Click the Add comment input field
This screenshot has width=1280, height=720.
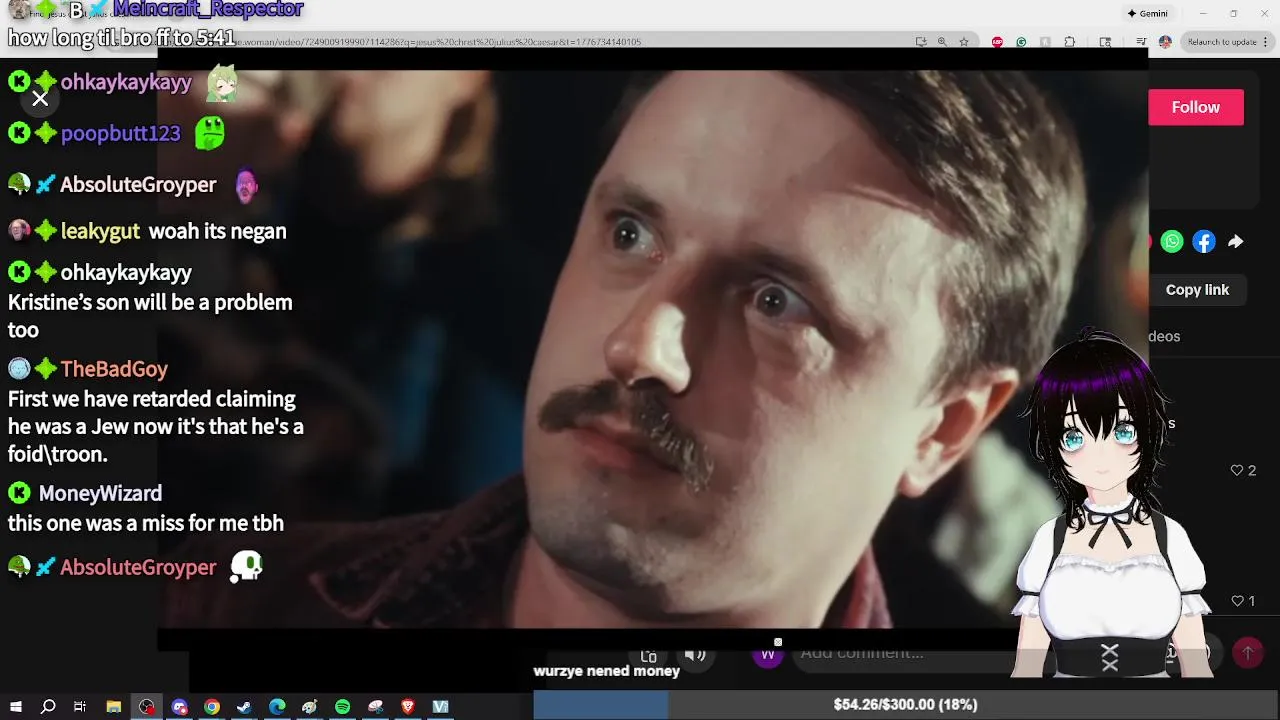(900, 653)
